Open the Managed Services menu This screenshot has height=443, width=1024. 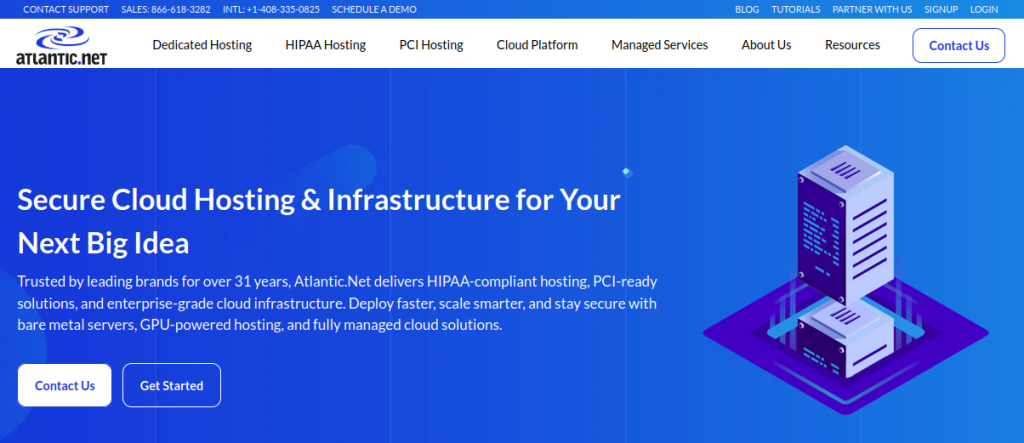[x=660, y=45]
